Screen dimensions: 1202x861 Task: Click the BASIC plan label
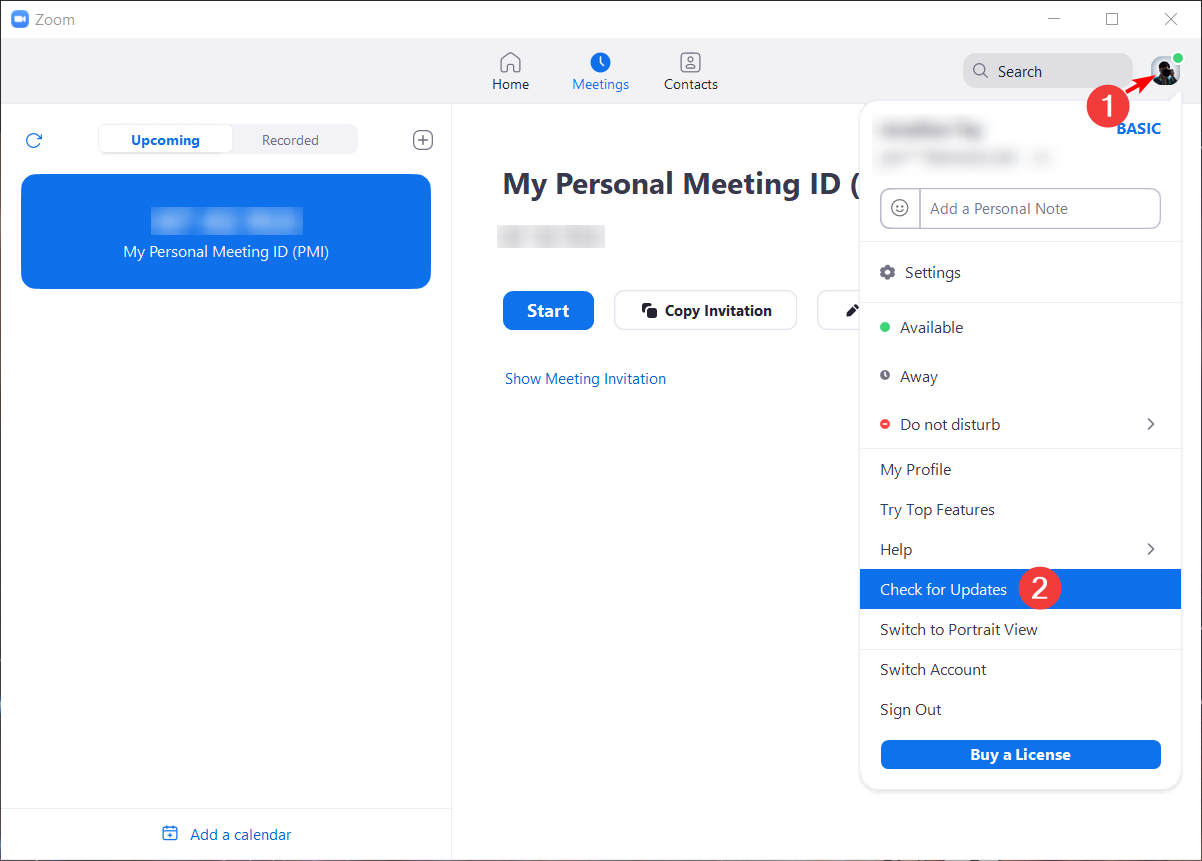tap(1138, 128)
